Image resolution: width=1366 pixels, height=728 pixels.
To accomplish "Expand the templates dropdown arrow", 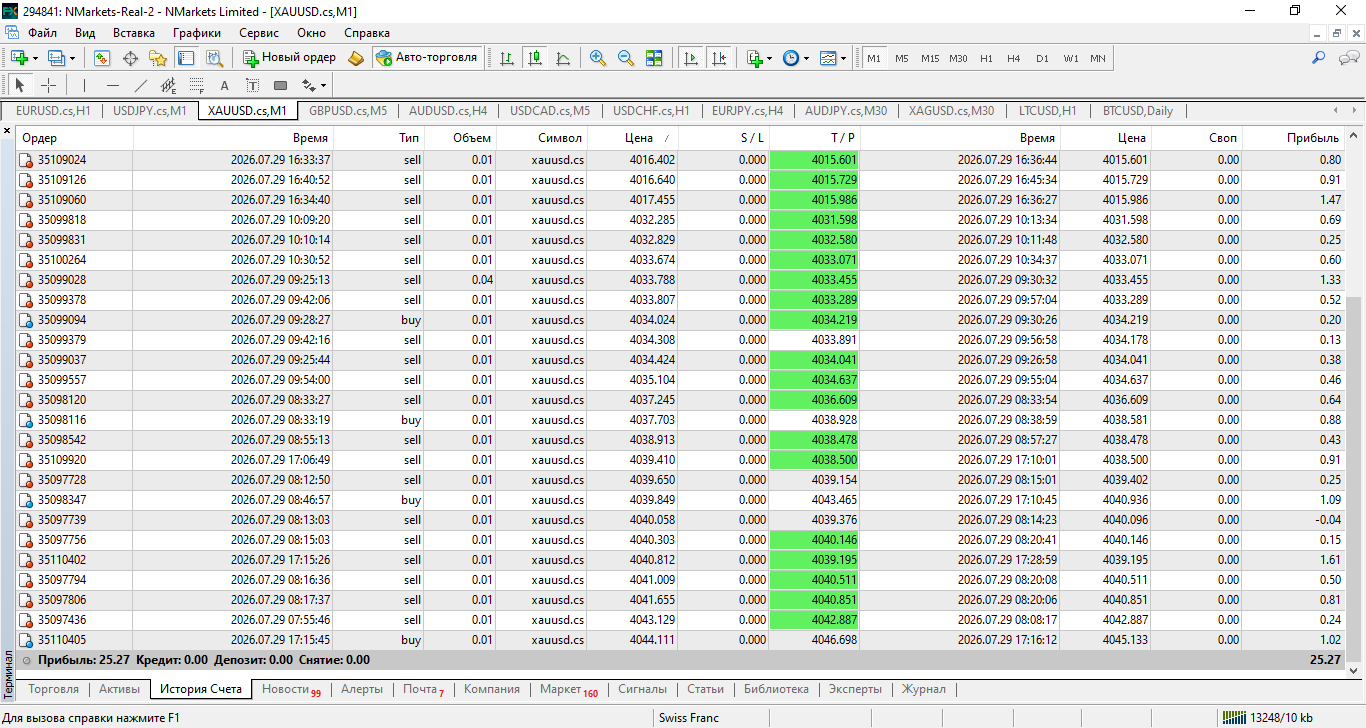I will (844, 58).
